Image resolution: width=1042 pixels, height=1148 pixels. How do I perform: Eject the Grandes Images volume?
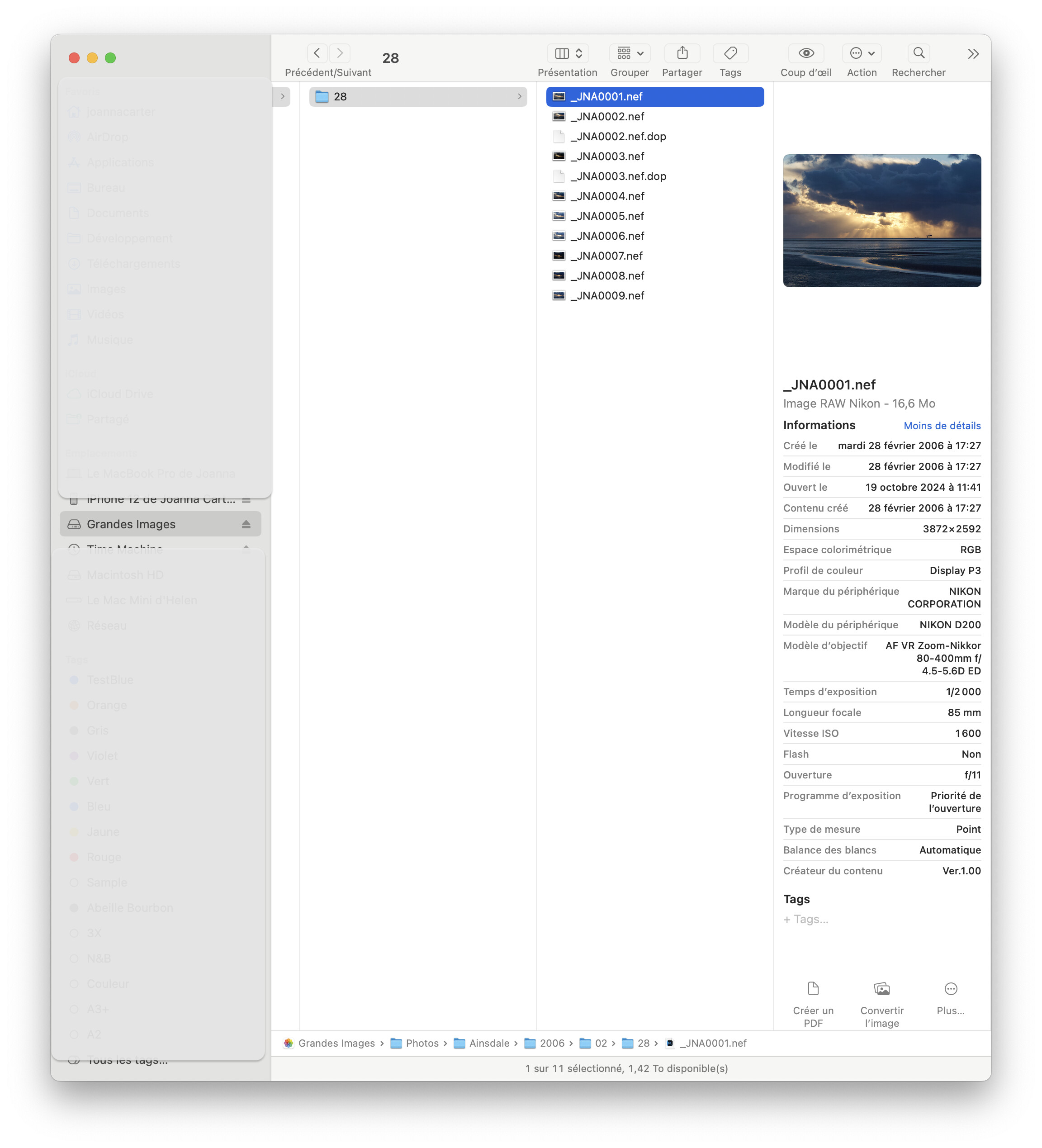[x=246, y=524]
